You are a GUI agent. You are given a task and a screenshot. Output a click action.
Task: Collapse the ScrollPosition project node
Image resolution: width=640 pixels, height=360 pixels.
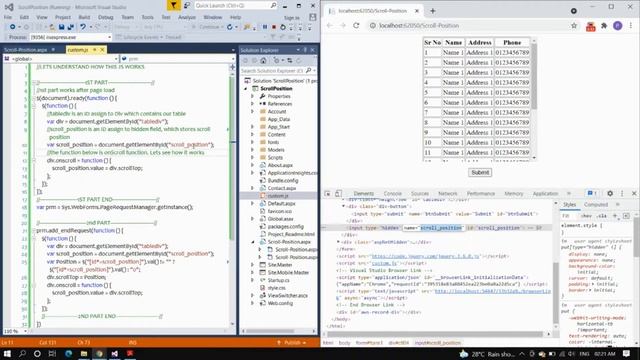[246, 89]
